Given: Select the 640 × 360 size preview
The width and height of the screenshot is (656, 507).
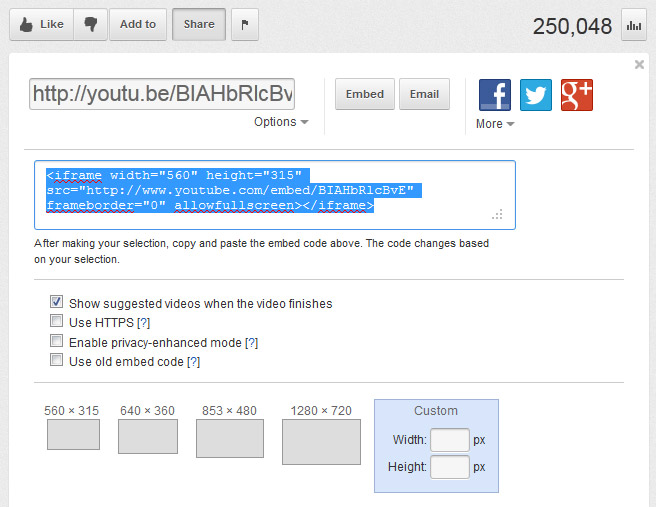Looking at the screenshot, I should click(148, 436).
